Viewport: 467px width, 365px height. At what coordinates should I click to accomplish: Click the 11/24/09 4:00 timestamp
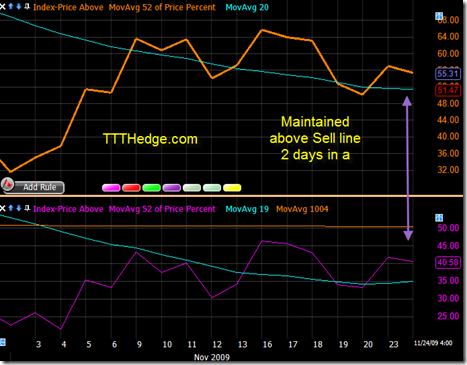[x=433, y=343]
